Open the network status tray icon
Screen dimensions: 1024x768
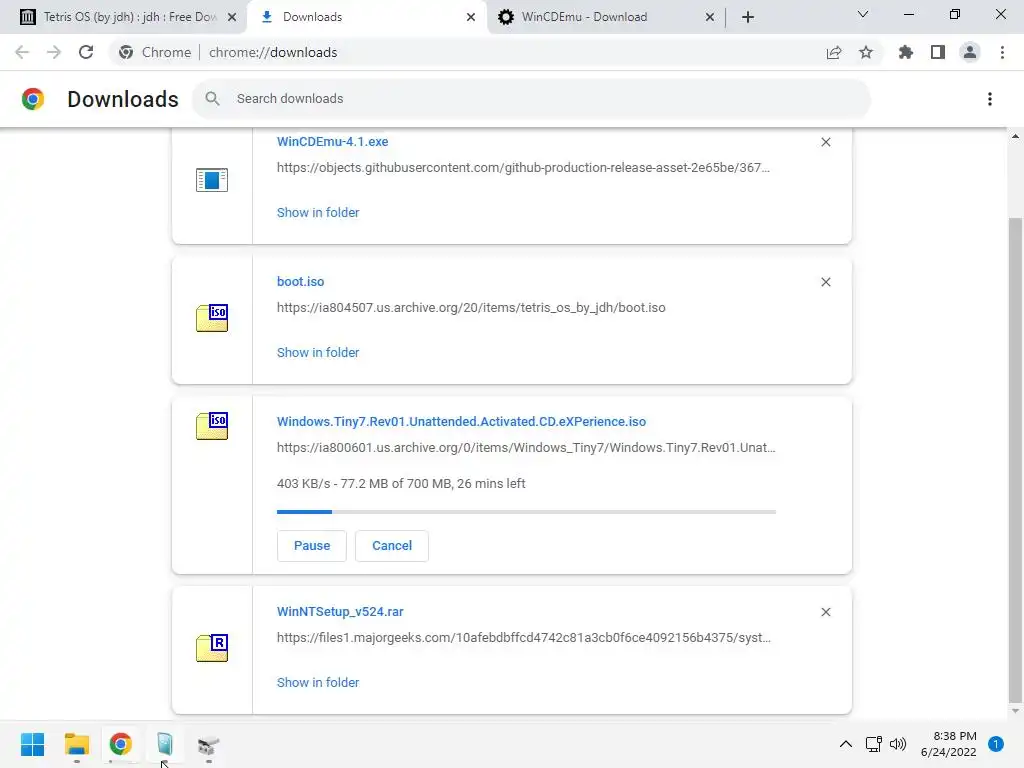pyautogui.click(x=873, y=744)
